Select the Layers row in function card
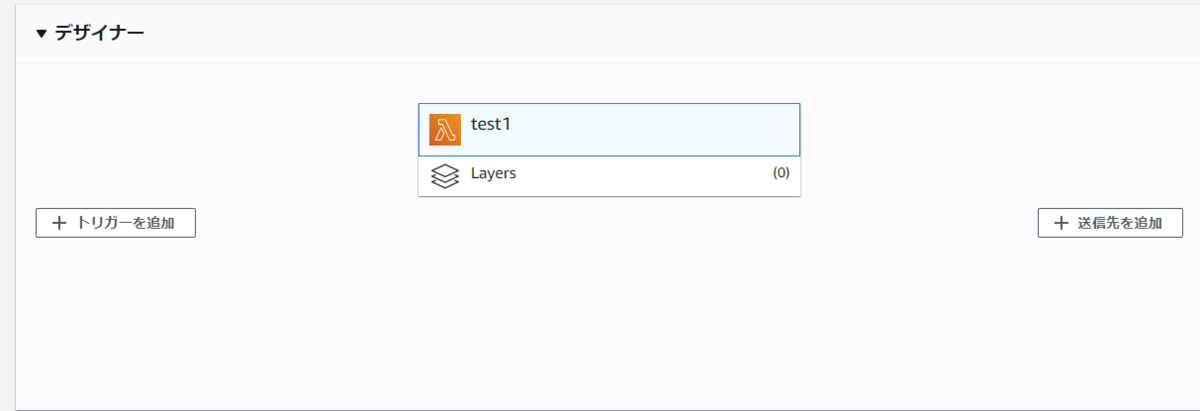The height and width of the screenshot is (411, 1200). pos(609,176)
